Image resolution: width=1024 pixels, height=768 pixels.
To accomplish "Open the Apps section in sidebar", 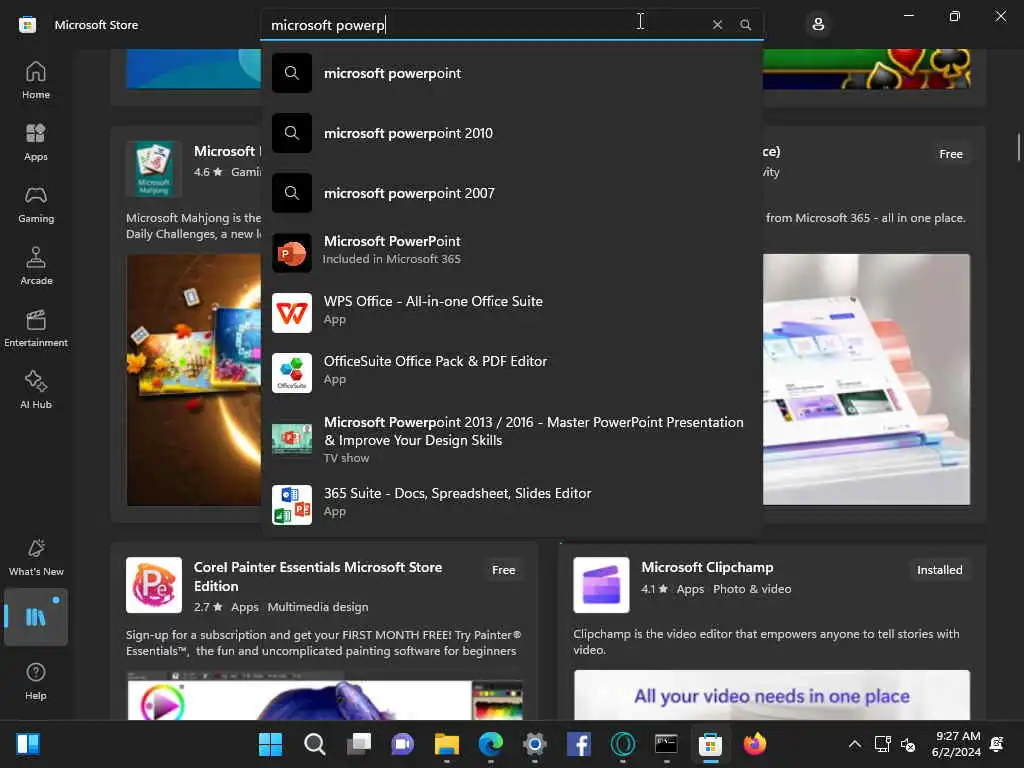I will [36, 142].
